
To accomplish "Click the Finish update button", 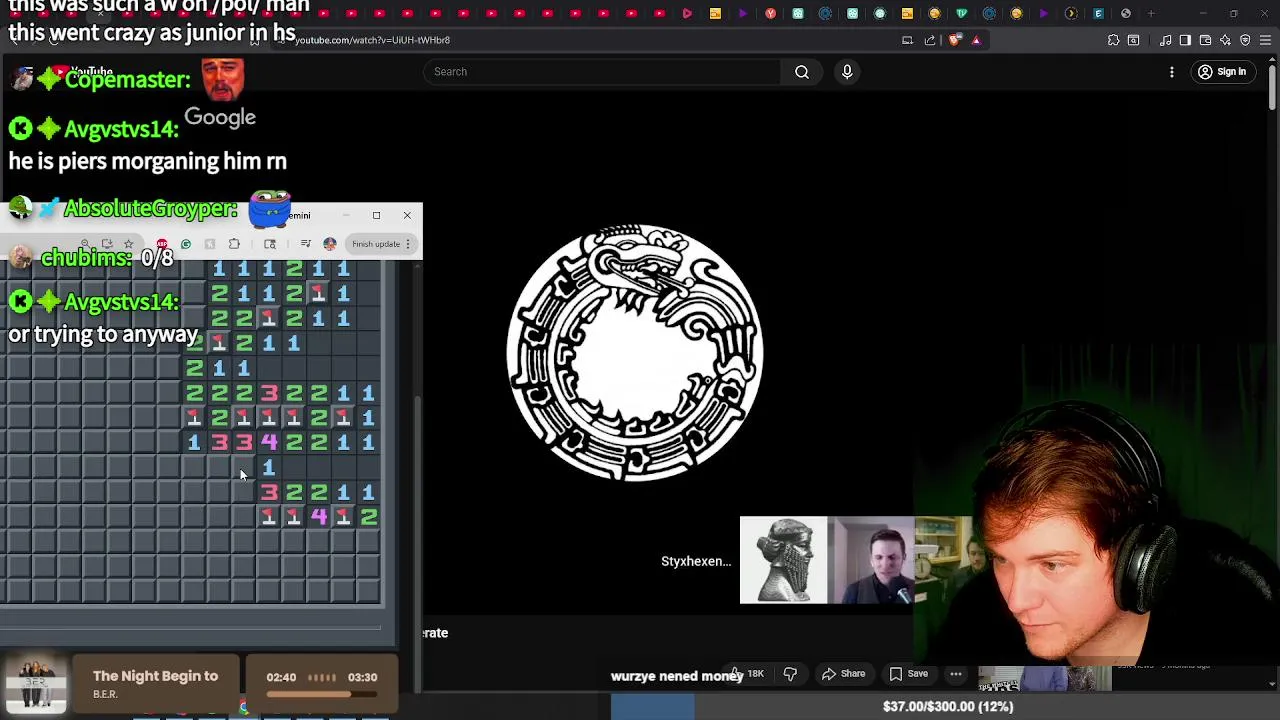I will (376, 244).
